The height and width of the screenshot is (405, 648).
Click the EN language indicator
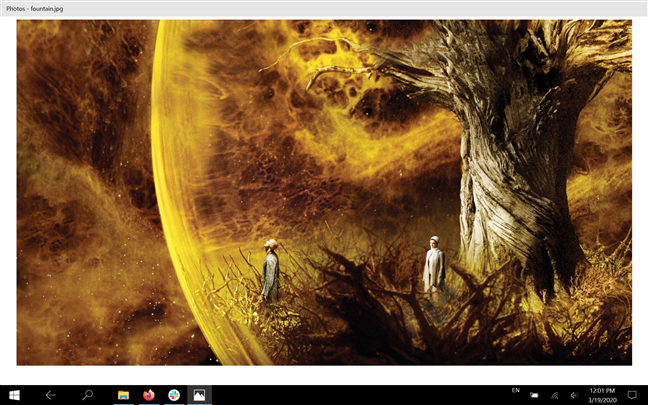click(515, 391)
